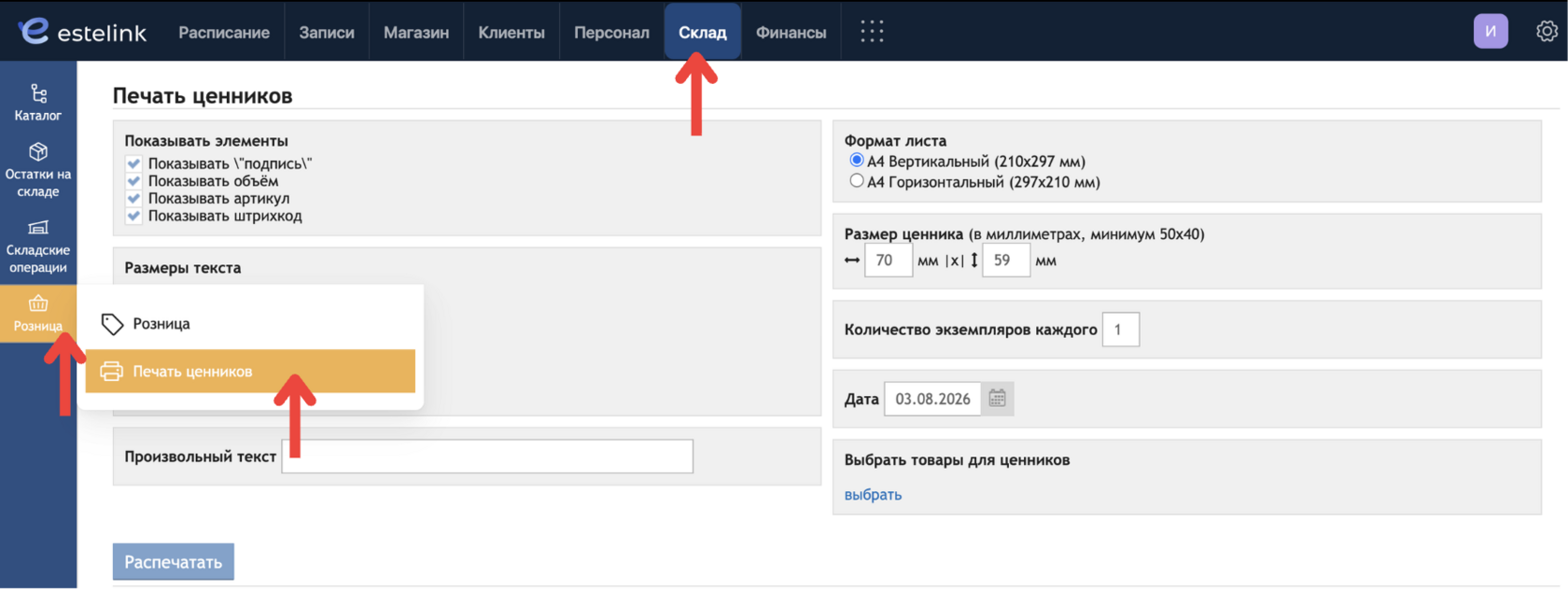1568x591 pixels.
Task: Toggle the Показывать штрихкод checkbox
Action: click(133, 217)
